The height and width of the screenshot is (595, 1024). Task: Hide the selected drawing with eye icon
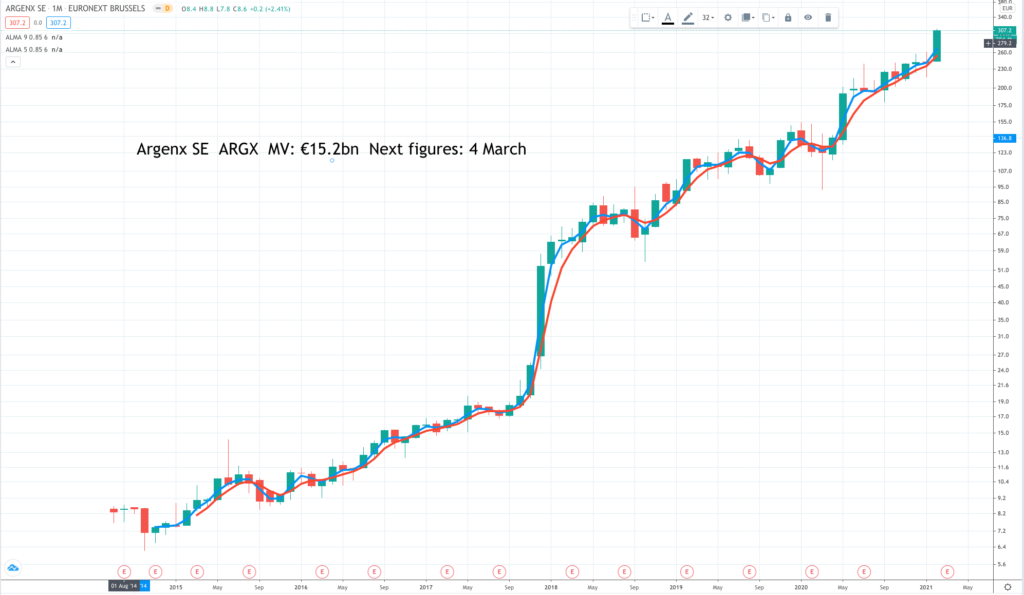[808, 18]
